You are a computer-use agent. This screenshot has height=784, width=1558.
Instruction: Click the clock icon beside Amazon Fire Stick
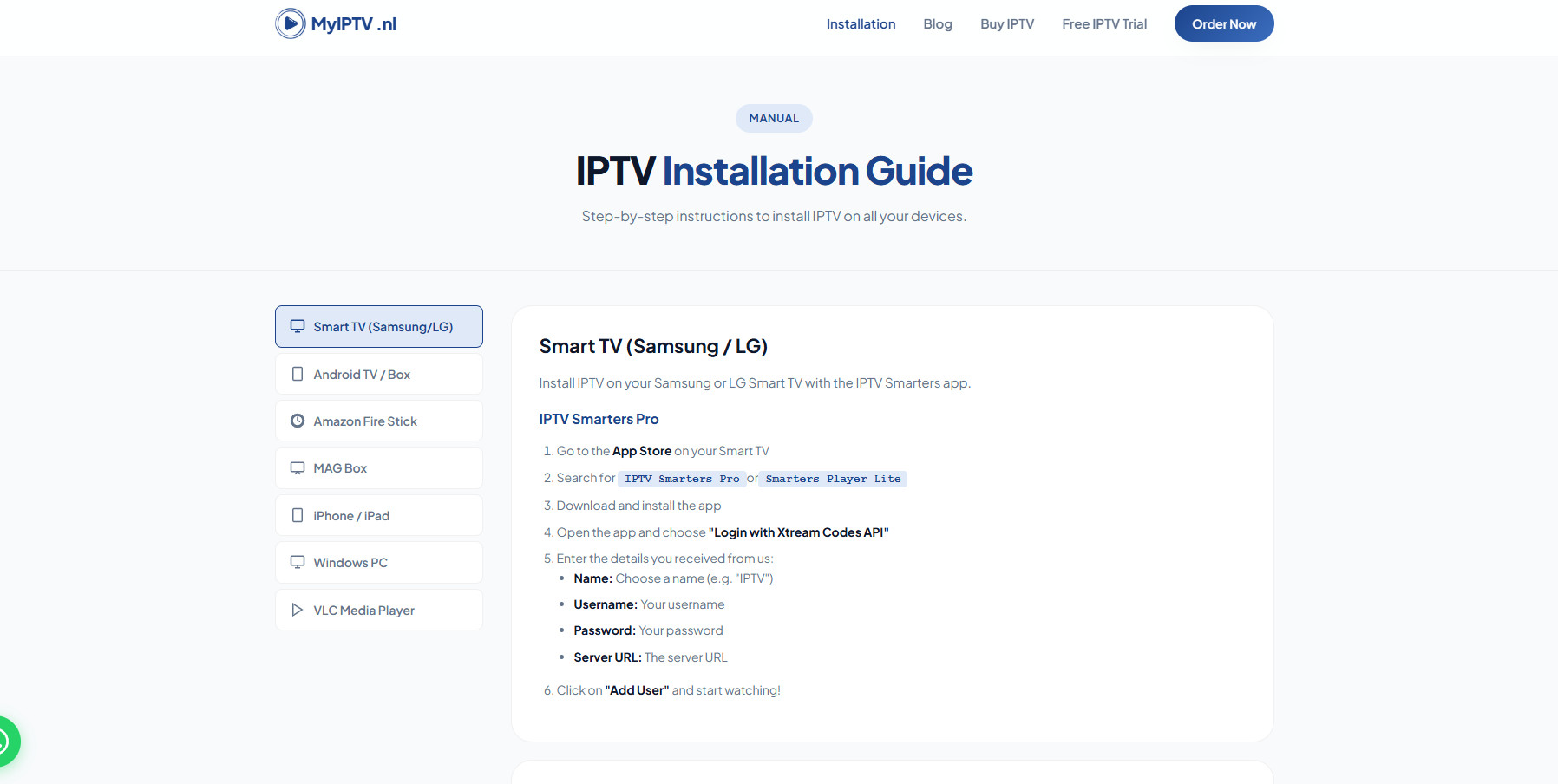[x=298, y=421]
